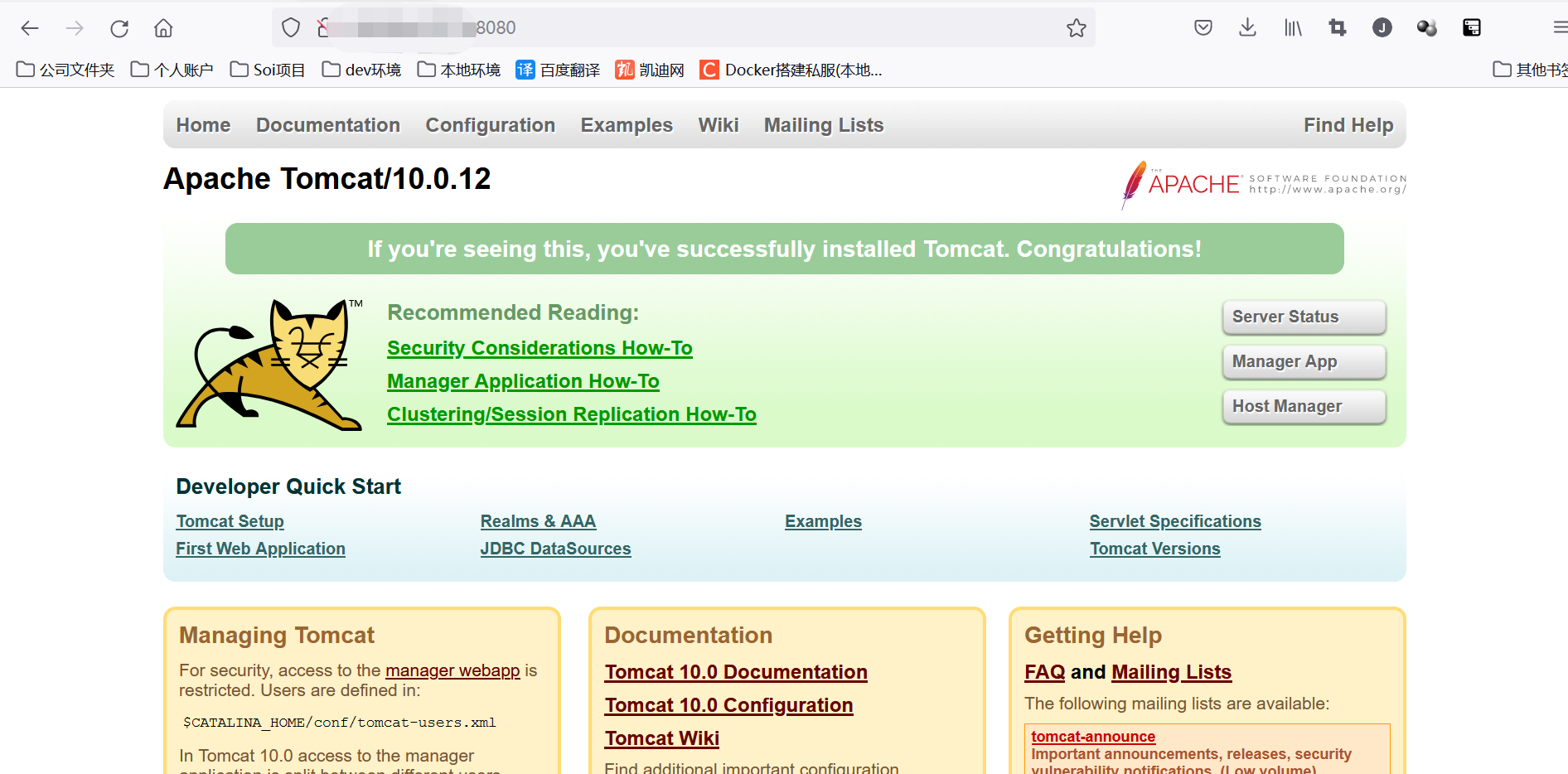Open the round J extension icon
The width and height of the screenshot is (1568, 774).
1382,28
